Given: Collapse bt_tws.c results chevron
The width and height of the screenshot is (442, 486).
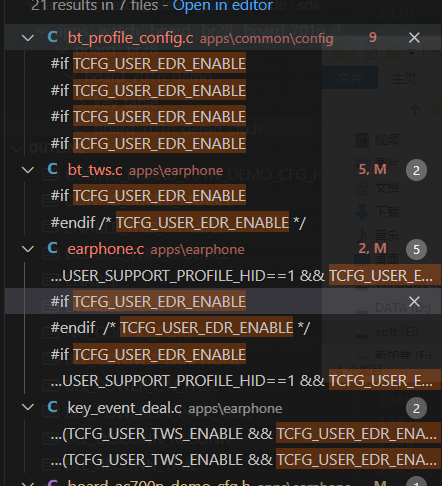Looking at the screenshot, I should click(28, 170).
